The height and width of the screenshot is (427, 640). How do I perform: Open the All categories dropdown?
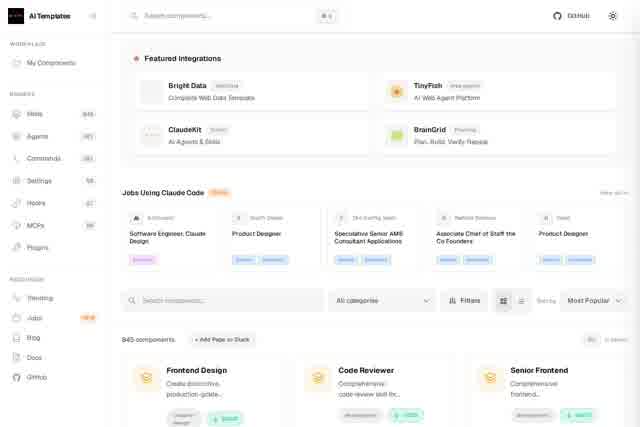382,300
